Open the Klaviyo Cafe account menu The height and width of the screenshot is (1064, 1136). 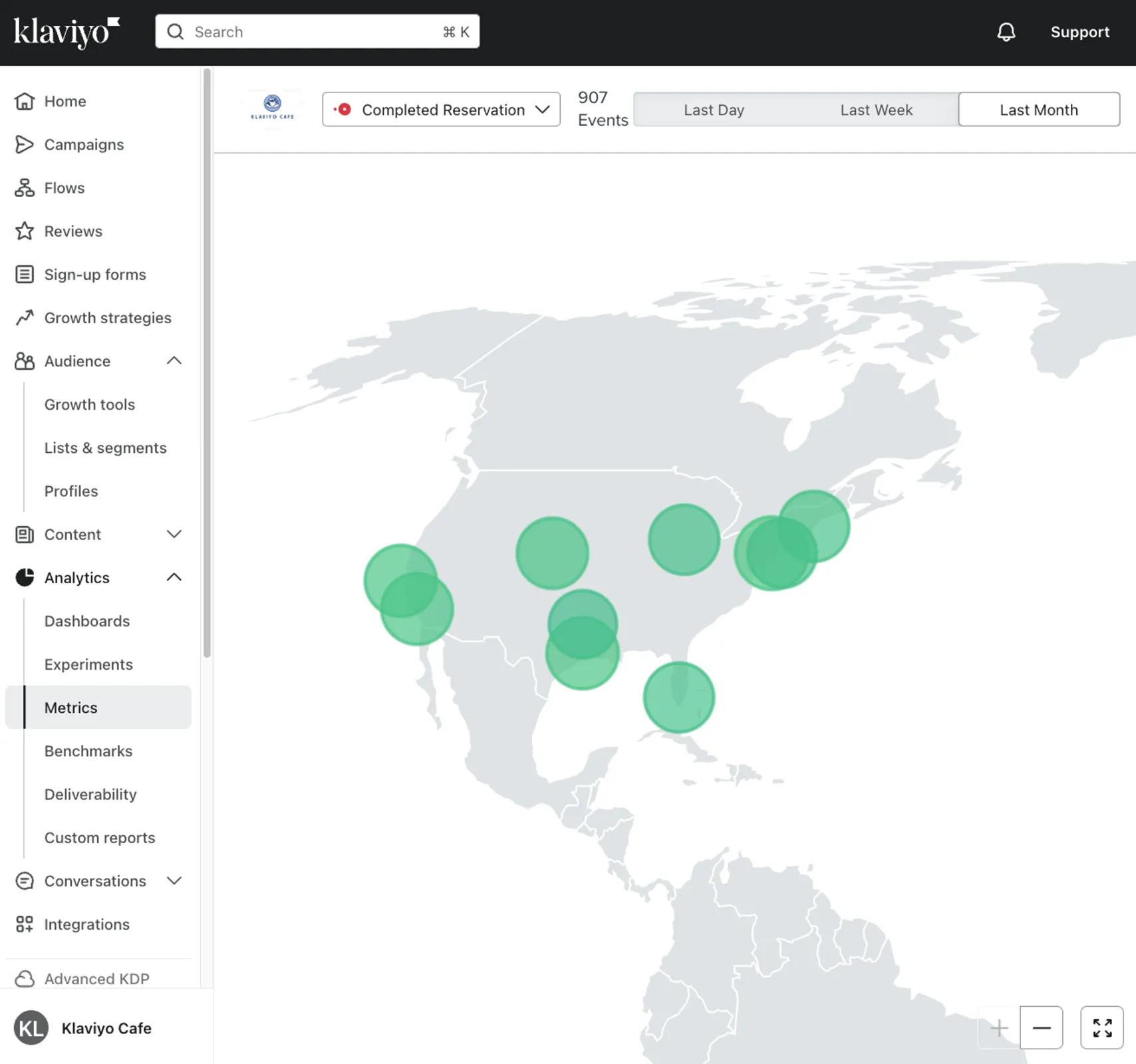click(x=106, y=1028)
